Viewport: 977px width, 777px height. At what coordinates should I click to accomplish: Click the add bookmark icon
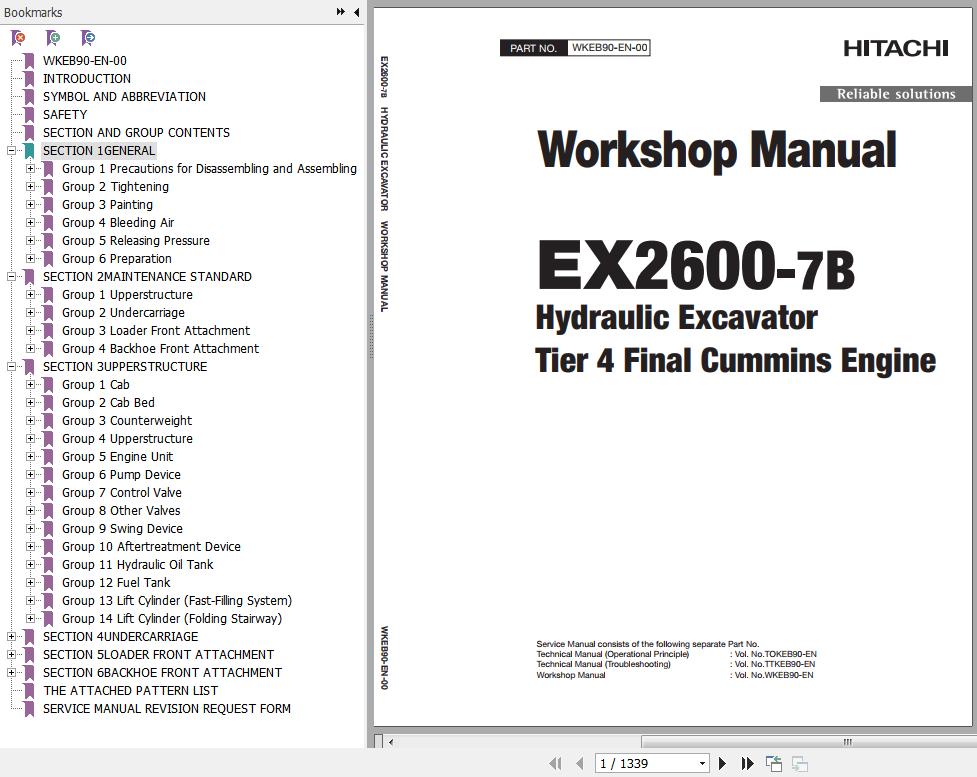click(54, 39)
